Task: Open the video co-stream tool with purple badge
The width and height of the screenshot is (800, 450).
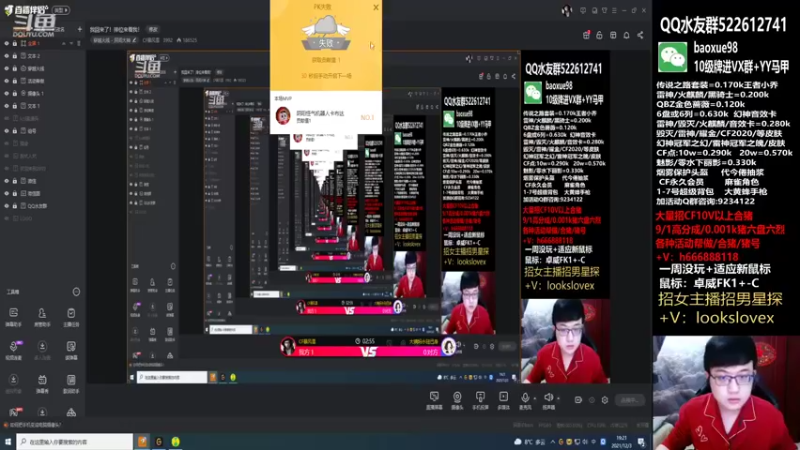Action: 14,350
